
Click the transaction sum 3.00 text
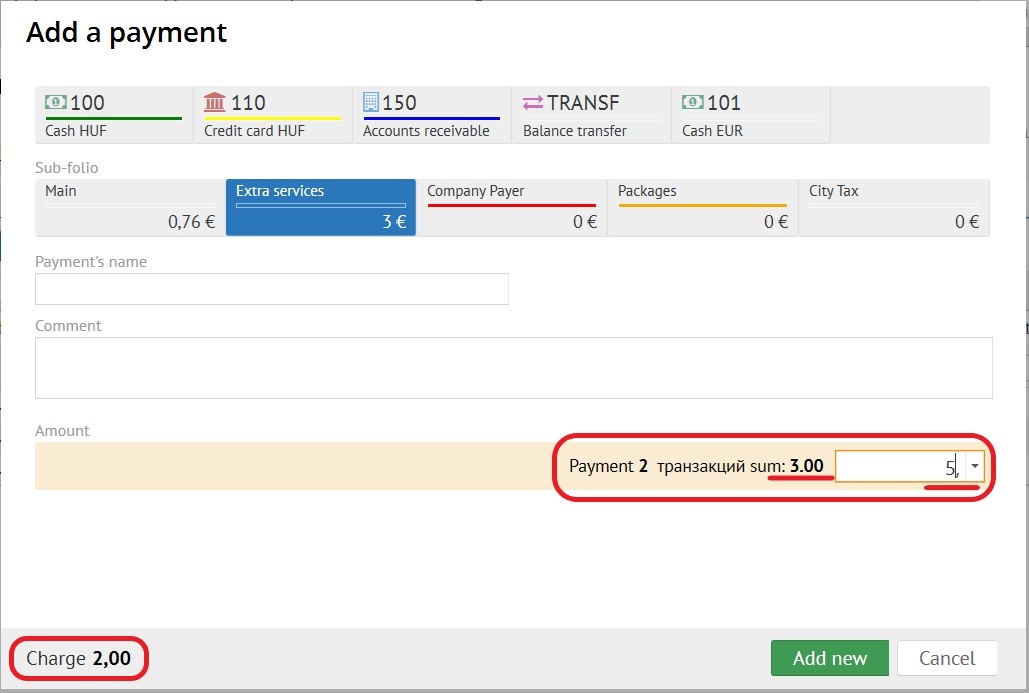click(805, 466)
